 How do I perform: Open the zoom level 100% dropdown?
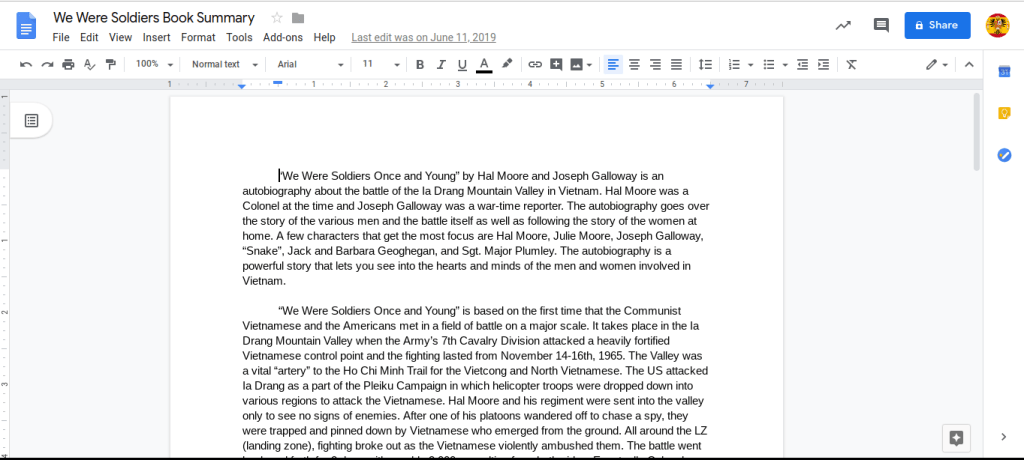pos(154,64)
